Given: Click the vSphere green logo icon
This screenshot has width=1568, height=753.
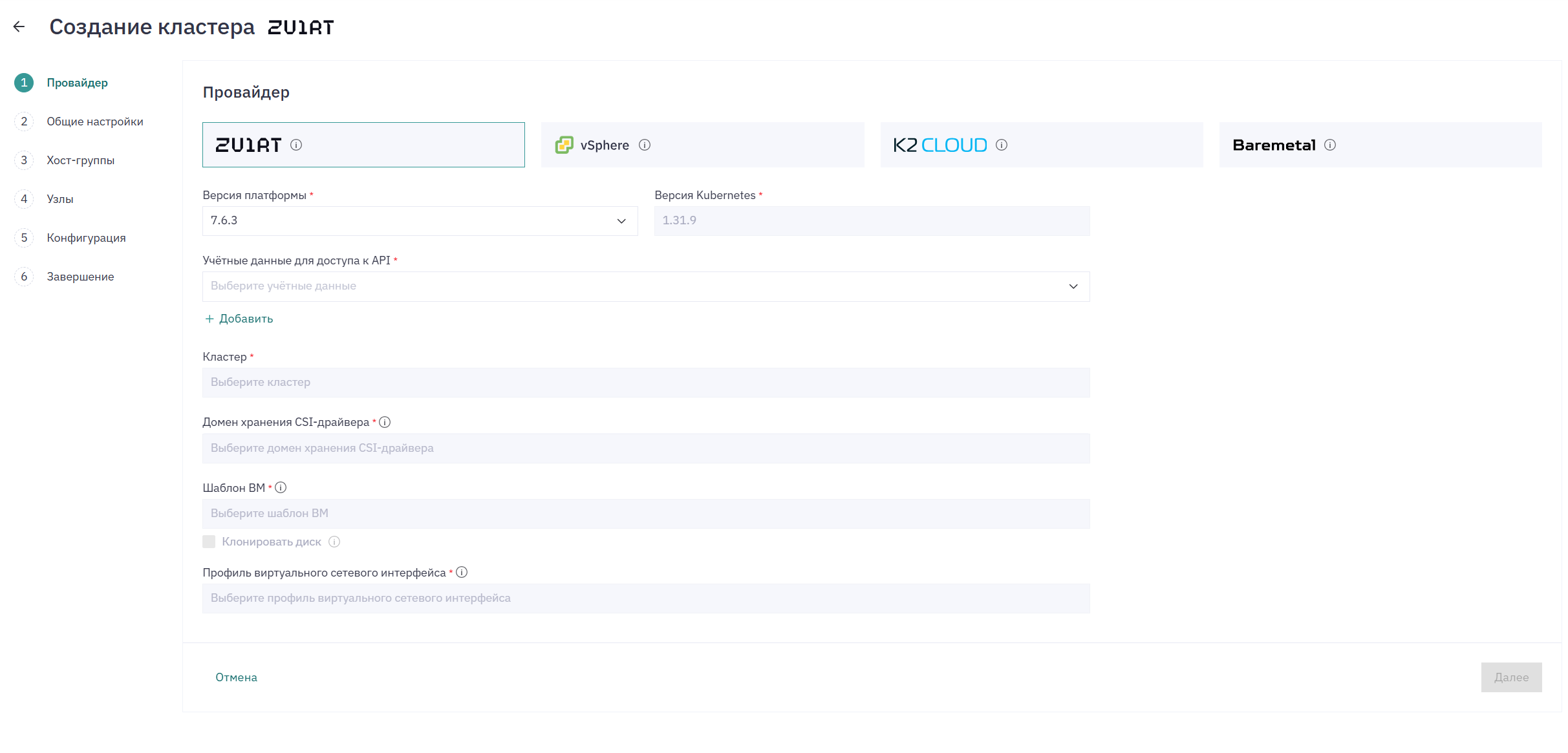Looking at the screenshot, I should click(564, 145).
